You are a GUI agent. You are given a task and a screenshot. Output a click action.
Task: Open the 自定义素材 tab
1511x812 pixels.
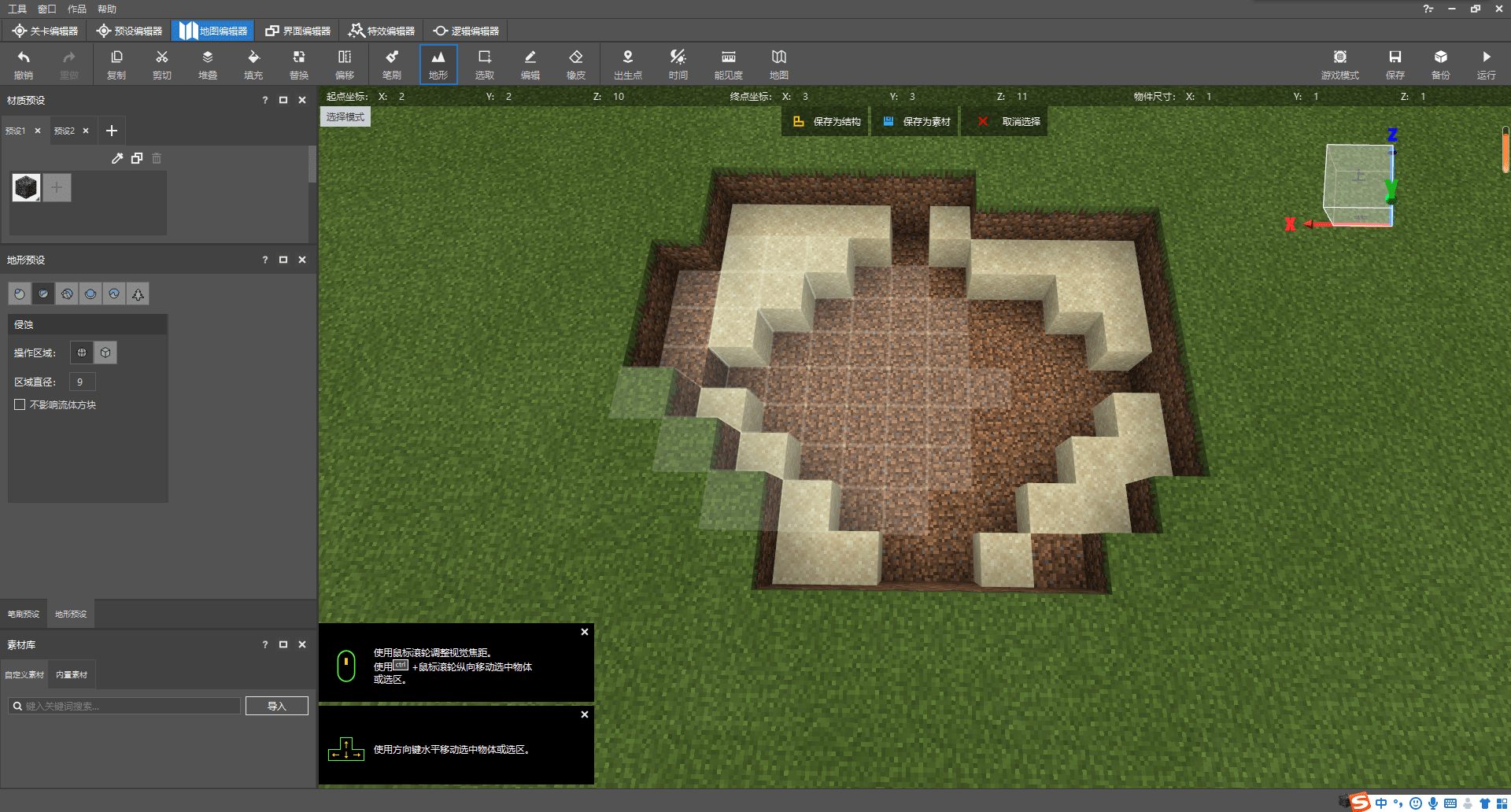click(24, 674)
